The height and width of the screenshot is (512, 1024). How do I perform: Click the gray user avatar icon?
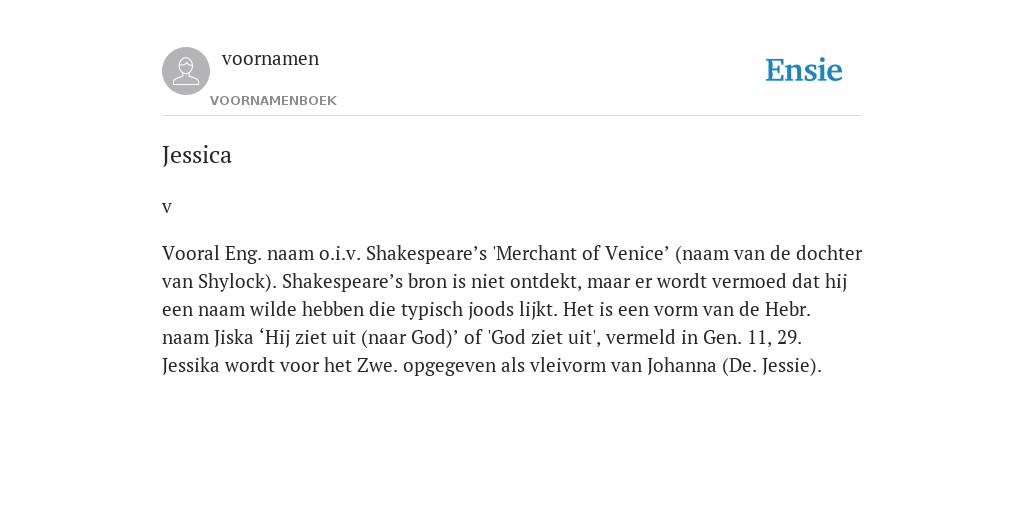pyautogui.click(x=186, y=71)
